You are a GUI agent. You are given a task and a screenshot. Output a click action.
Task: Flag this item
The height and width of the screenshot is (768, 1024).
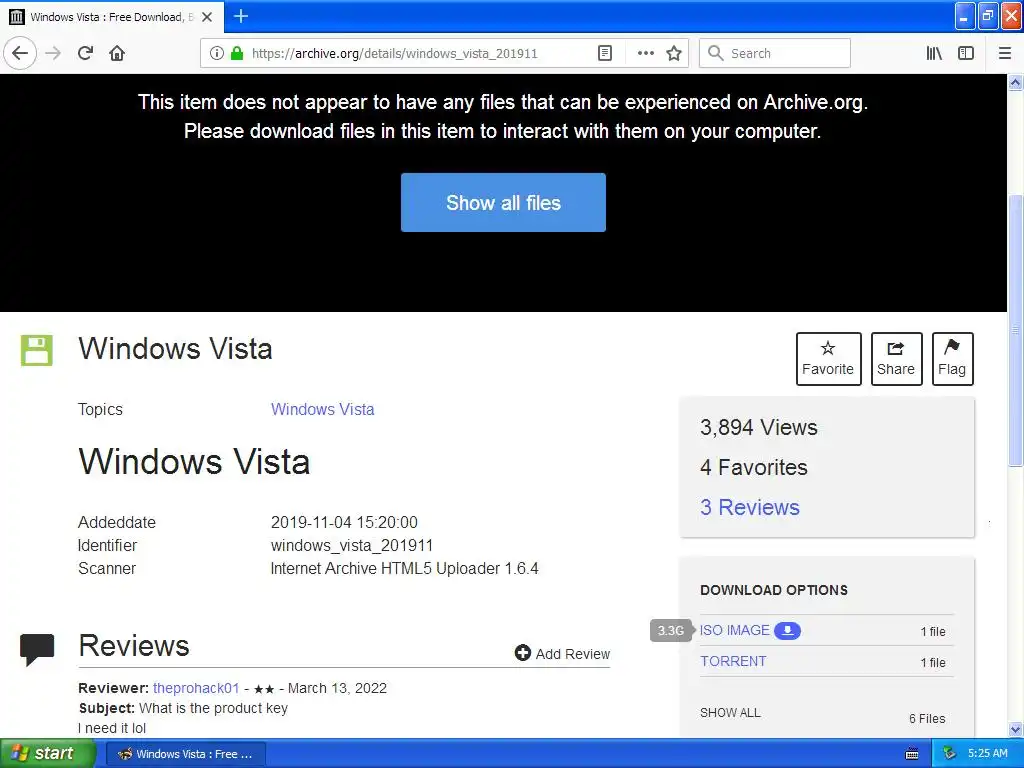pos(953,359)
